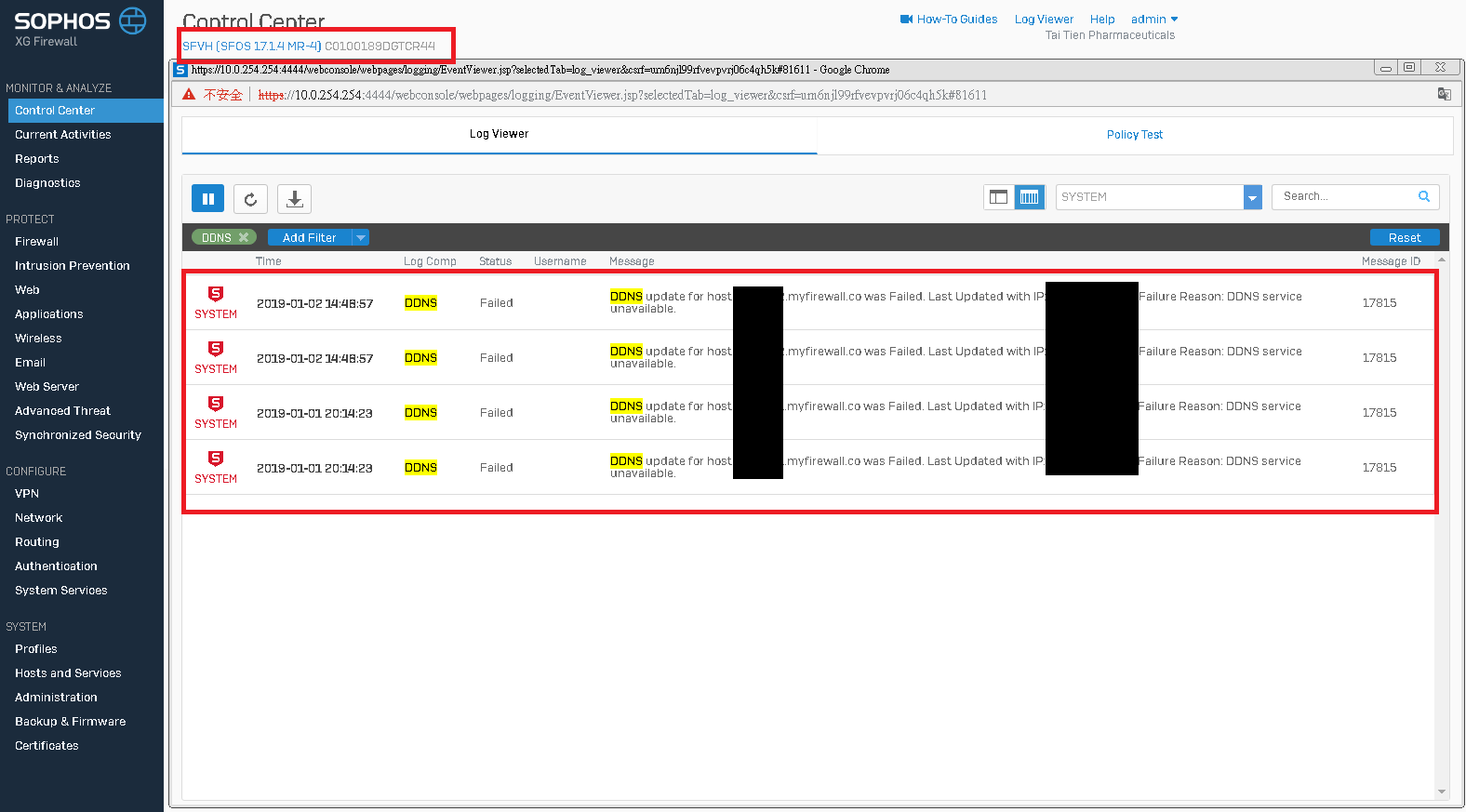The height and width of the screenshot is (812, 1466).
Task: Click the Reset filter button
Action: (x=1404, y=237)
